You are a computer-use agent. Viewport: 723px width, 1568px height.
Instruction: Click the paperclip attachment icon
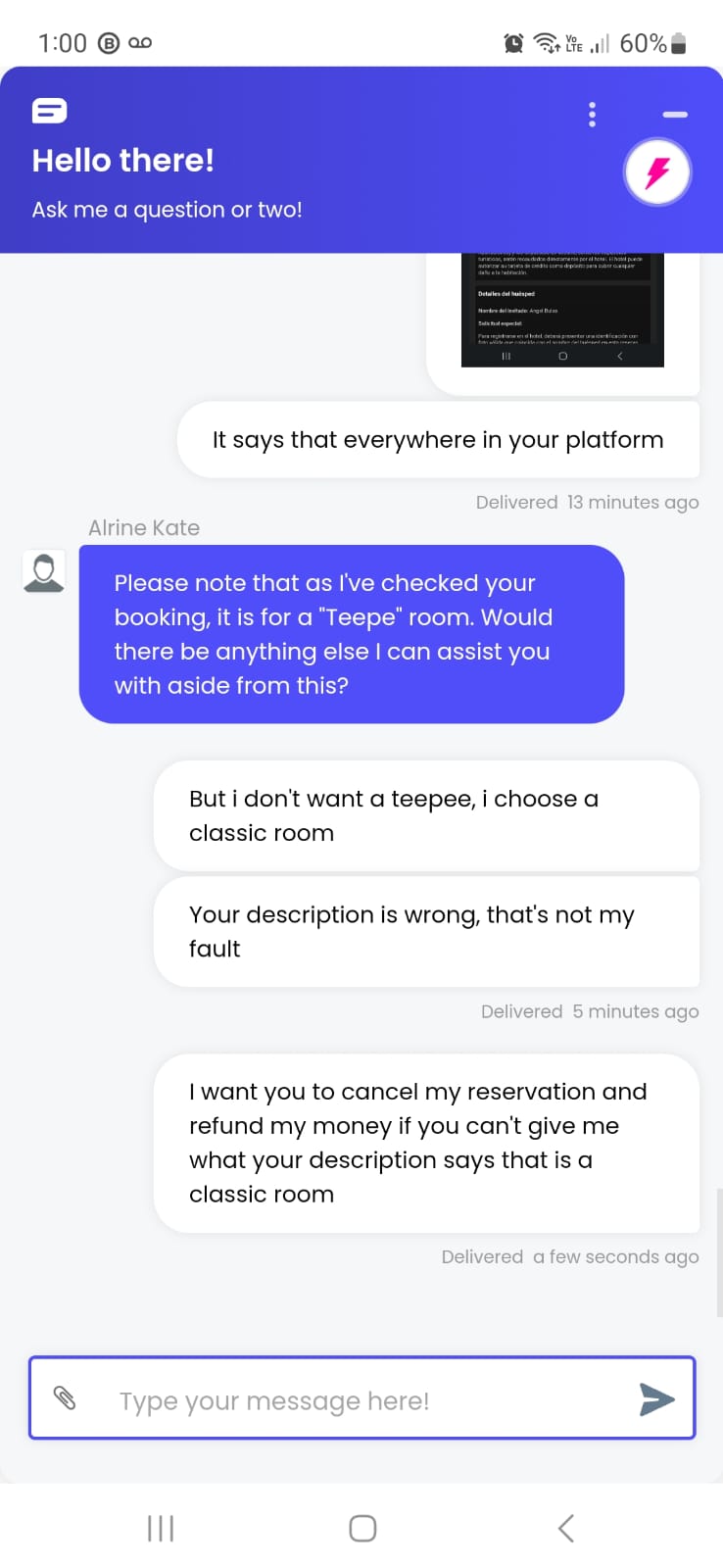coord(65,1398)
